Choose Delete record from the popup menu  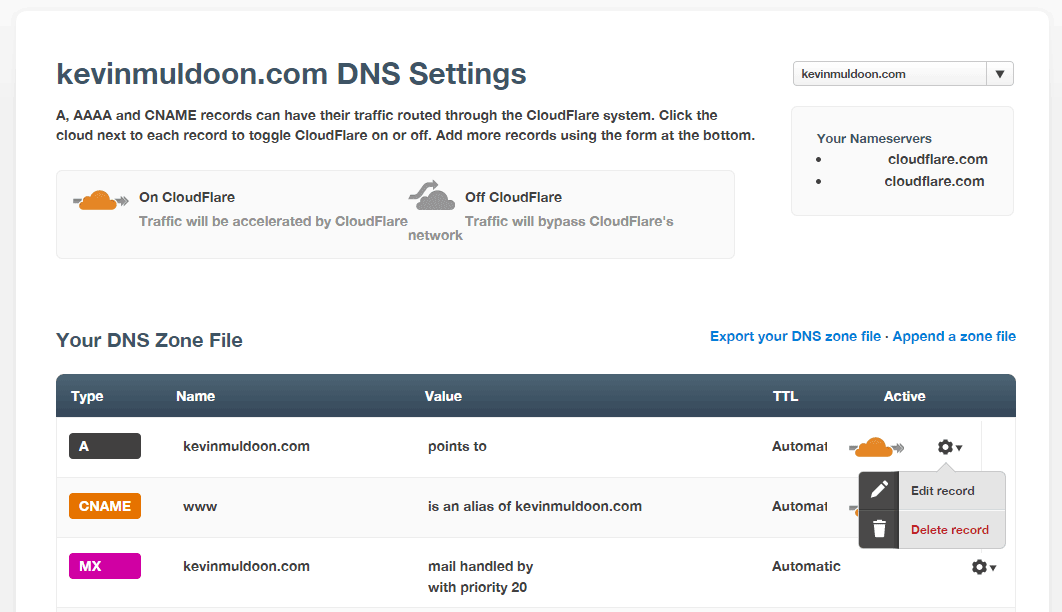(950, 529)
